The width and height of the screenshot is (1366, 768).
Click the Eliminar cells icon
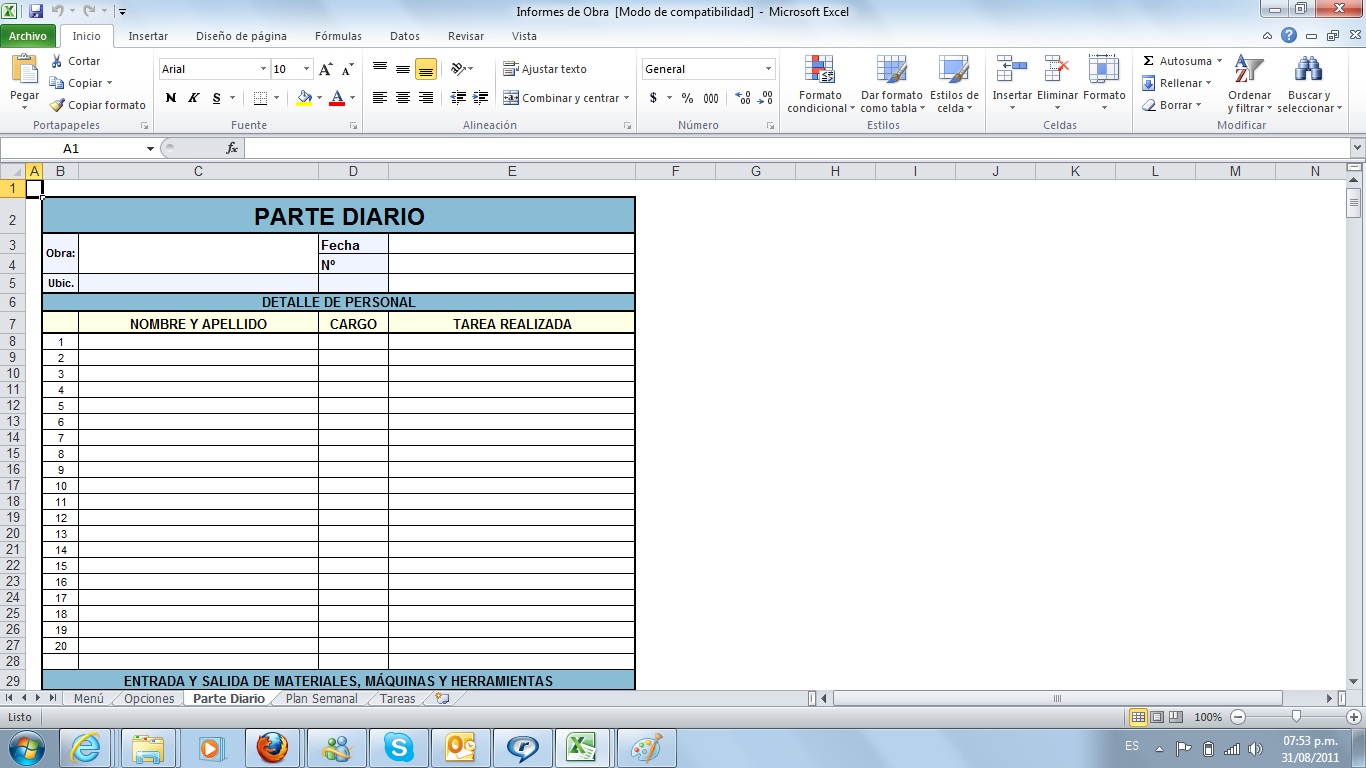pyautogui.click(x=1057, y=70)
